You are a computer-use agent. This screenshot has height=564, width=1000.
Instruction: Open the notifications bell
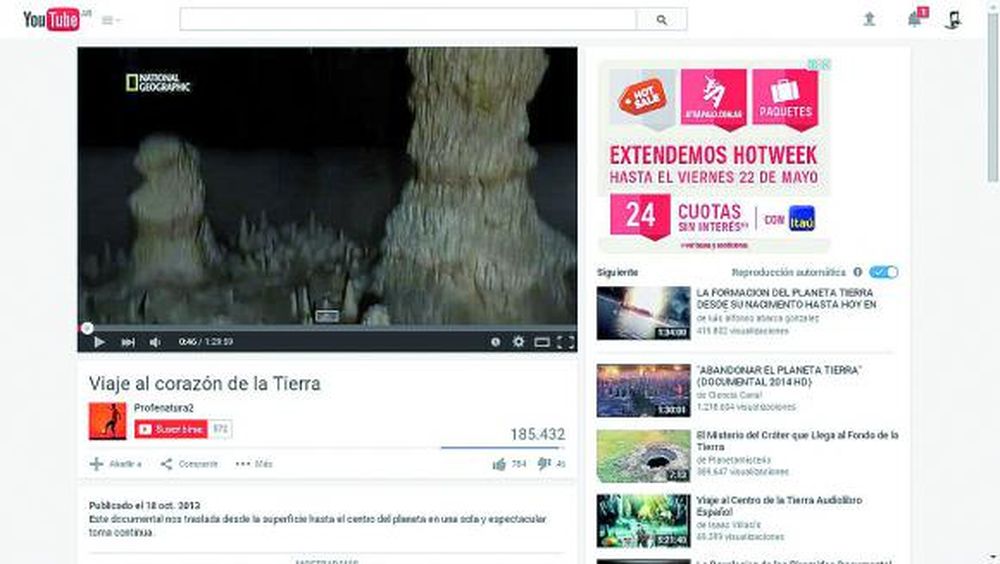click(x=913, y=20)
